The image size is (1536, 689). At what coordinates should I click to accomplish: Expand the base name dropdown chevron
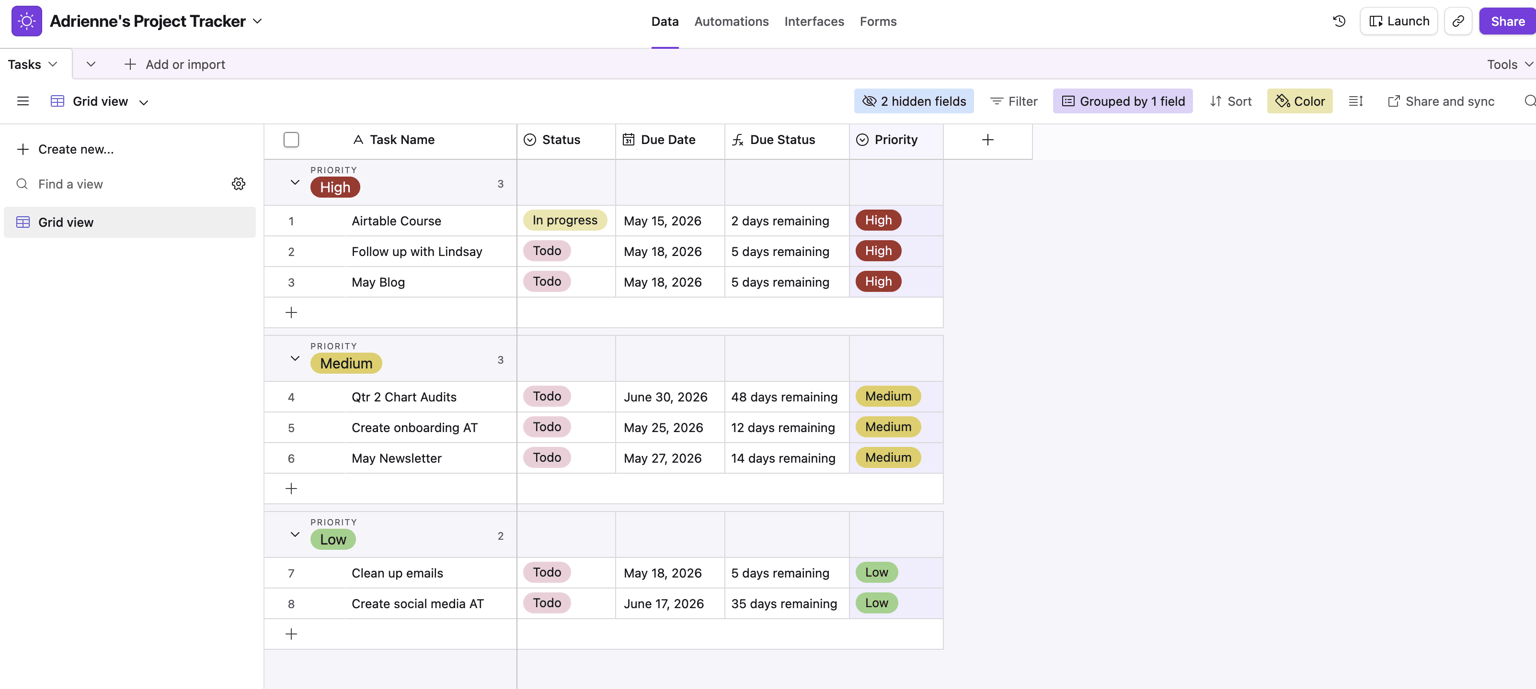[258, 21]
